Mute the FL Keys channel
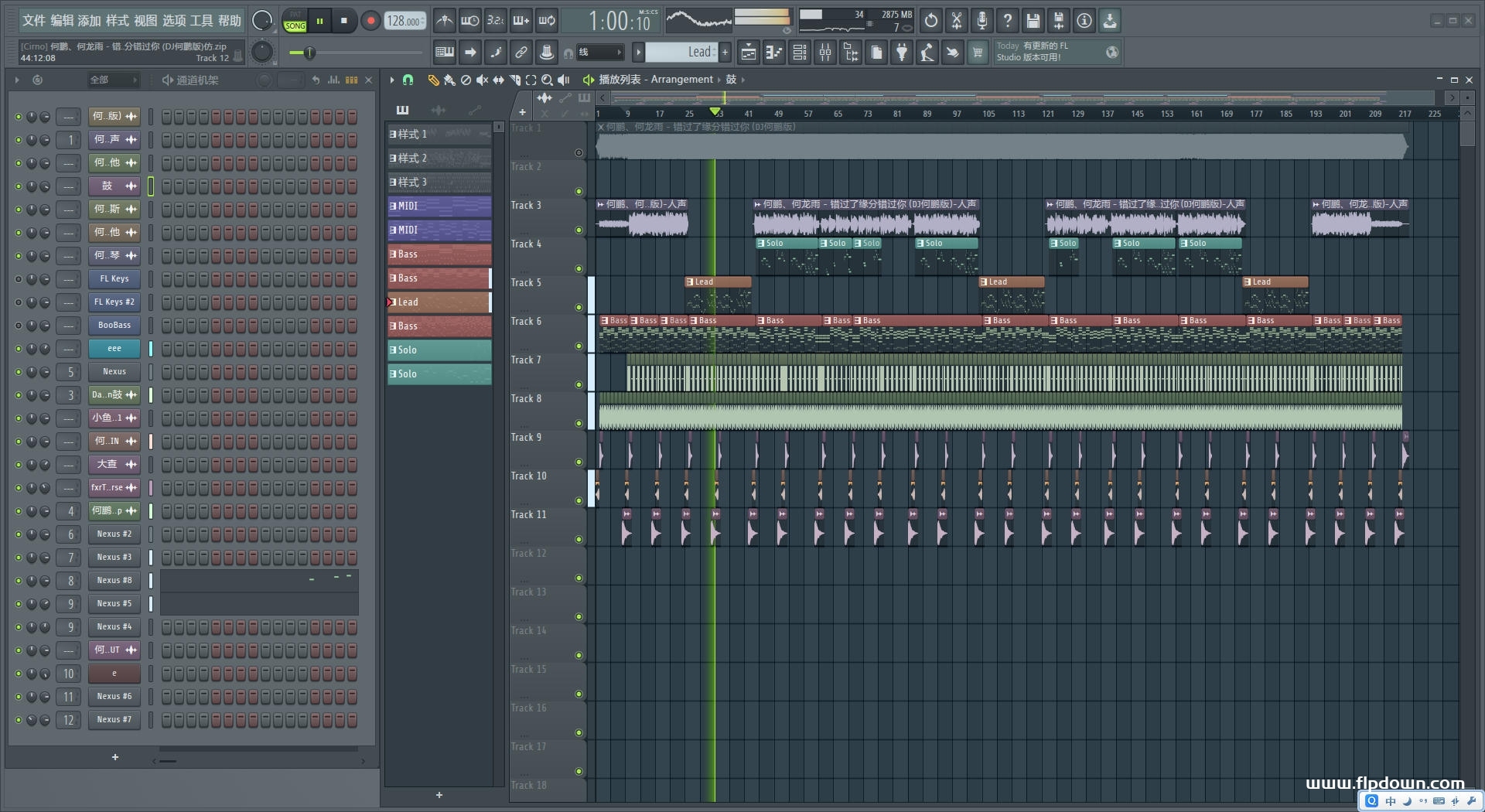1485x812 pixels. click(x=19, y=279)
